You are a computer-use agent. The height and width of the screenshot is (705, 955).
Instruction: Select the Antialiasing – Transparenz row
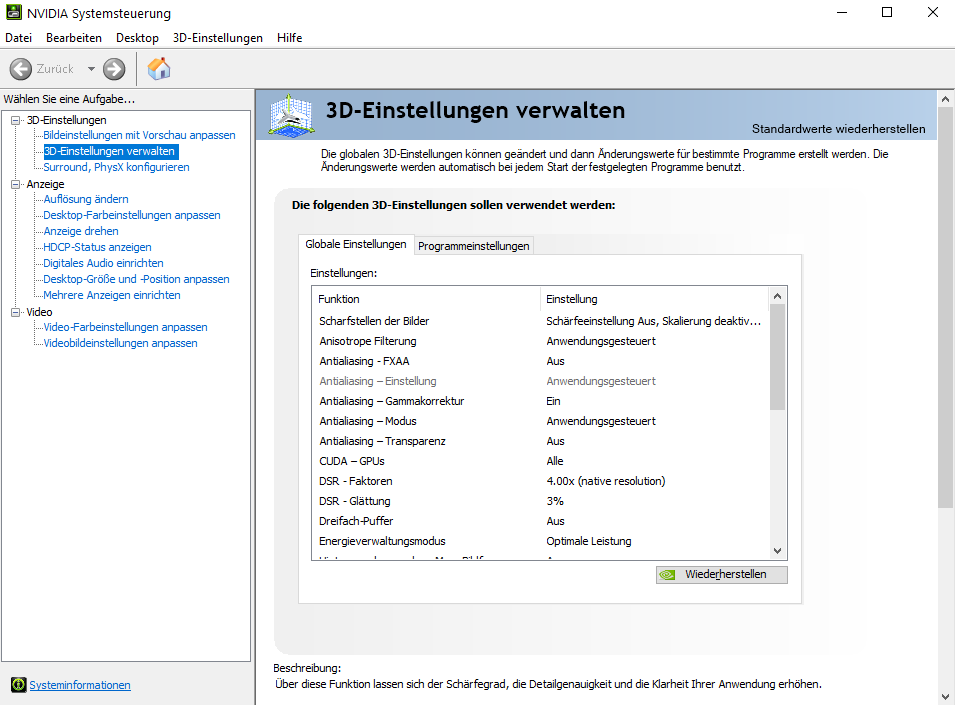point(540,441)
